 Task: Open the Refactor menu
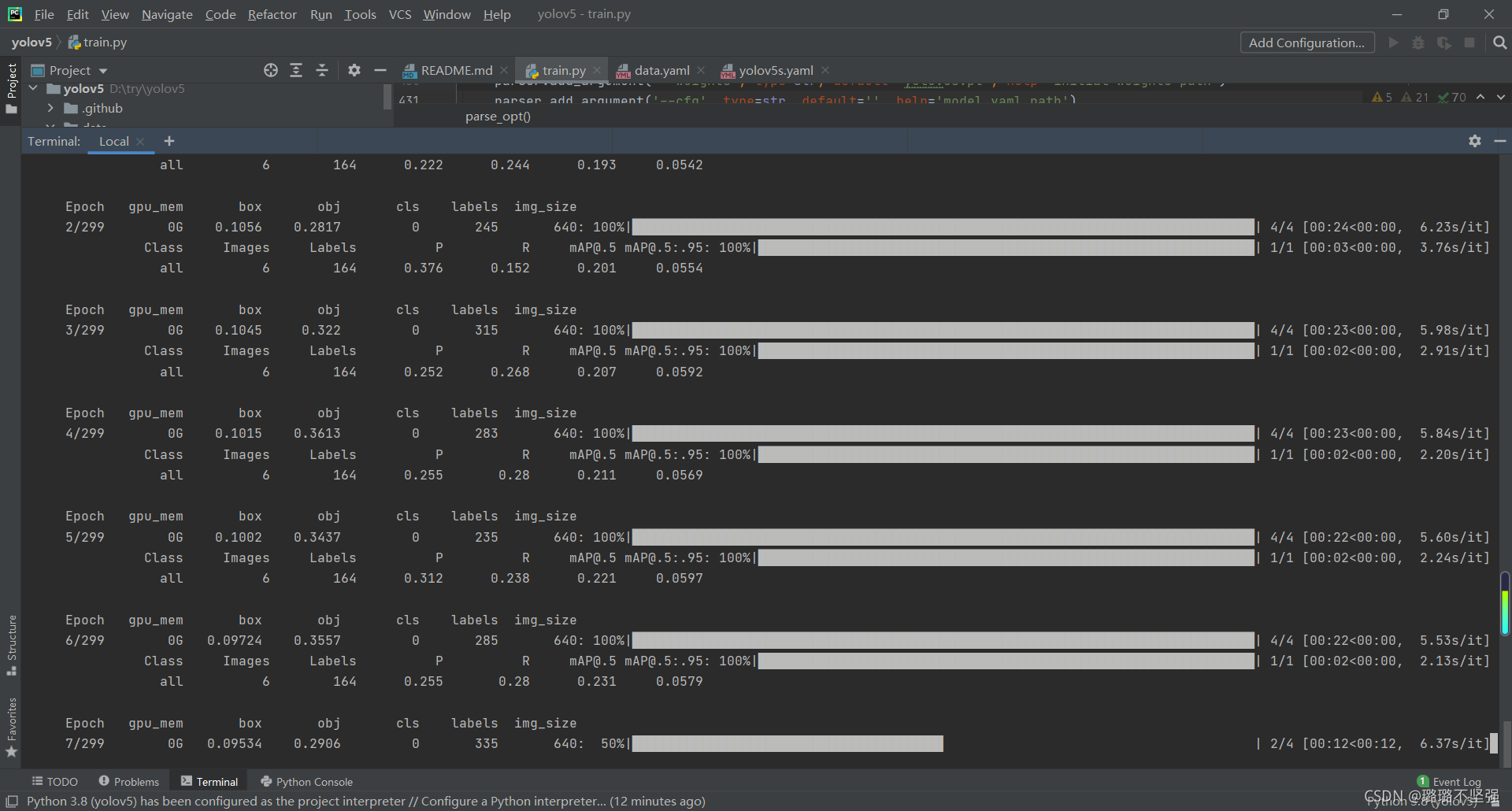272,14
